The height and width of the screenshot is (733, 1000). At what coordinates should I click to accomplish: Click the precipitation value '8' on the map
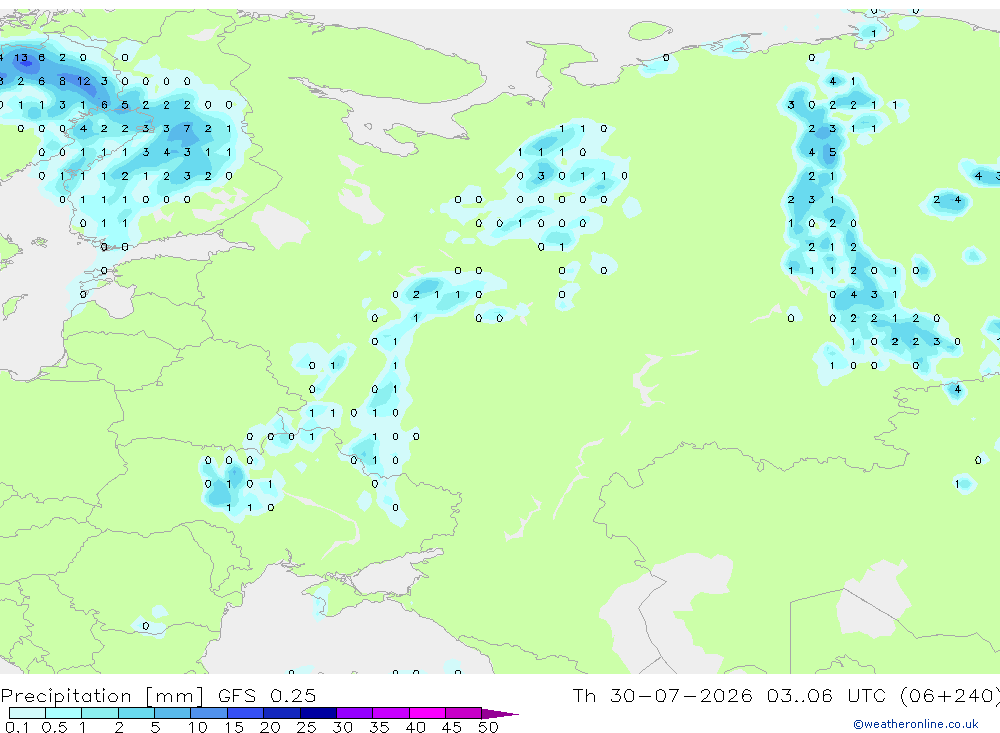[62, 81]
